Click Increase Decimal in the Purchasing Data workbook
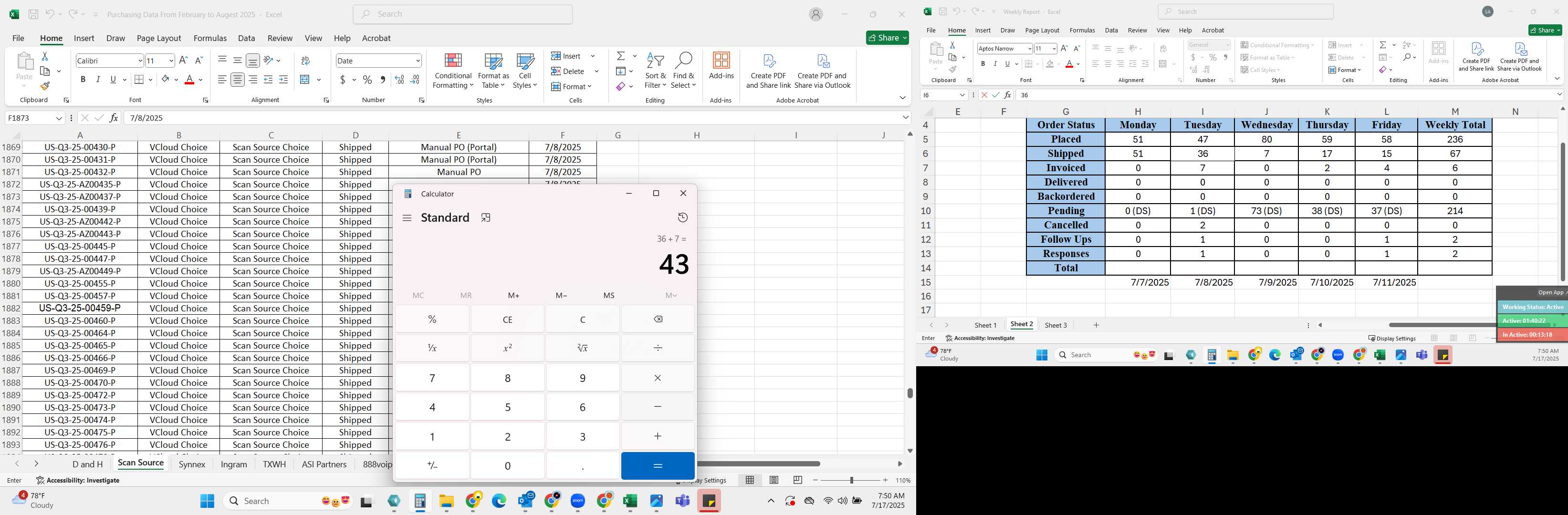The image size is (1568, 515). 399,80
